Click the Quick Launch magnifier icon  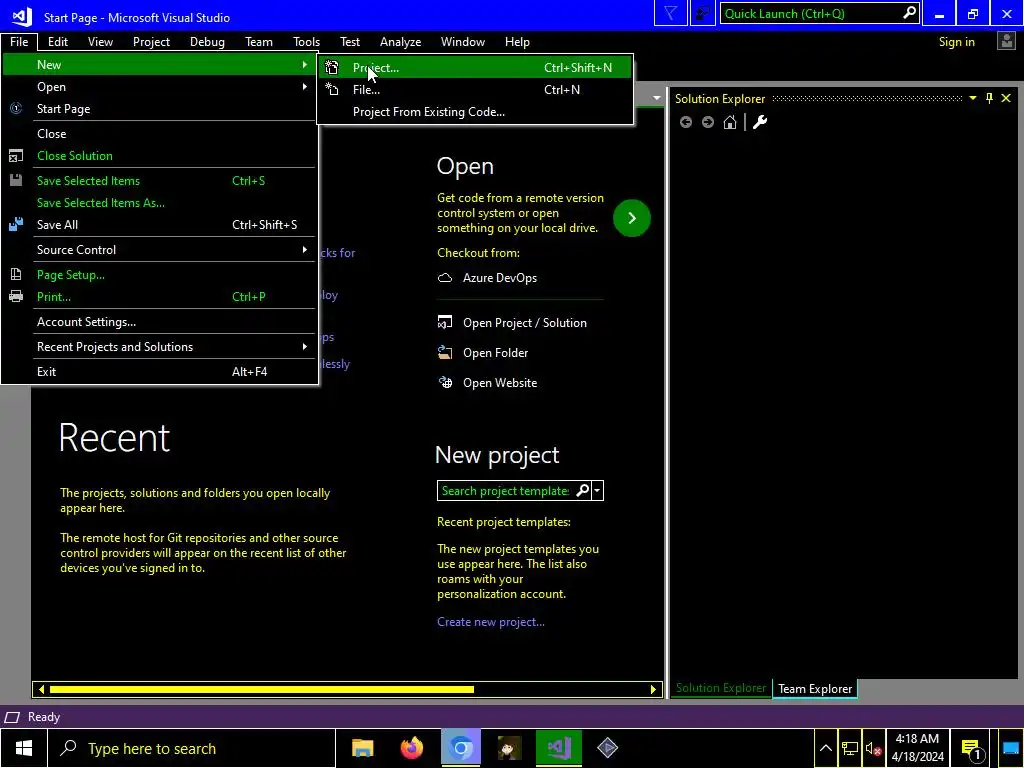[909, 13]
